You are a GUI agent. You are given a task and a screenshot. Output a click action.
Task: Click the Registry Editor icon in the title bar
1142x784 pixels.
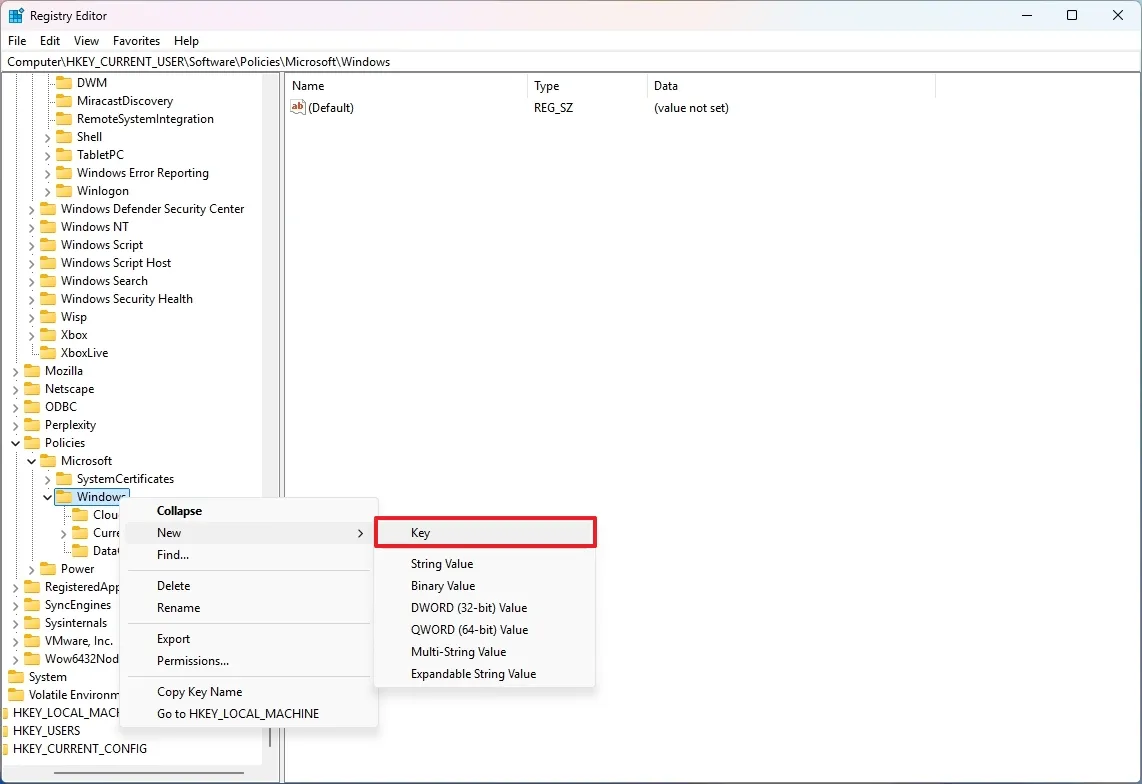[x=16, y=15]
